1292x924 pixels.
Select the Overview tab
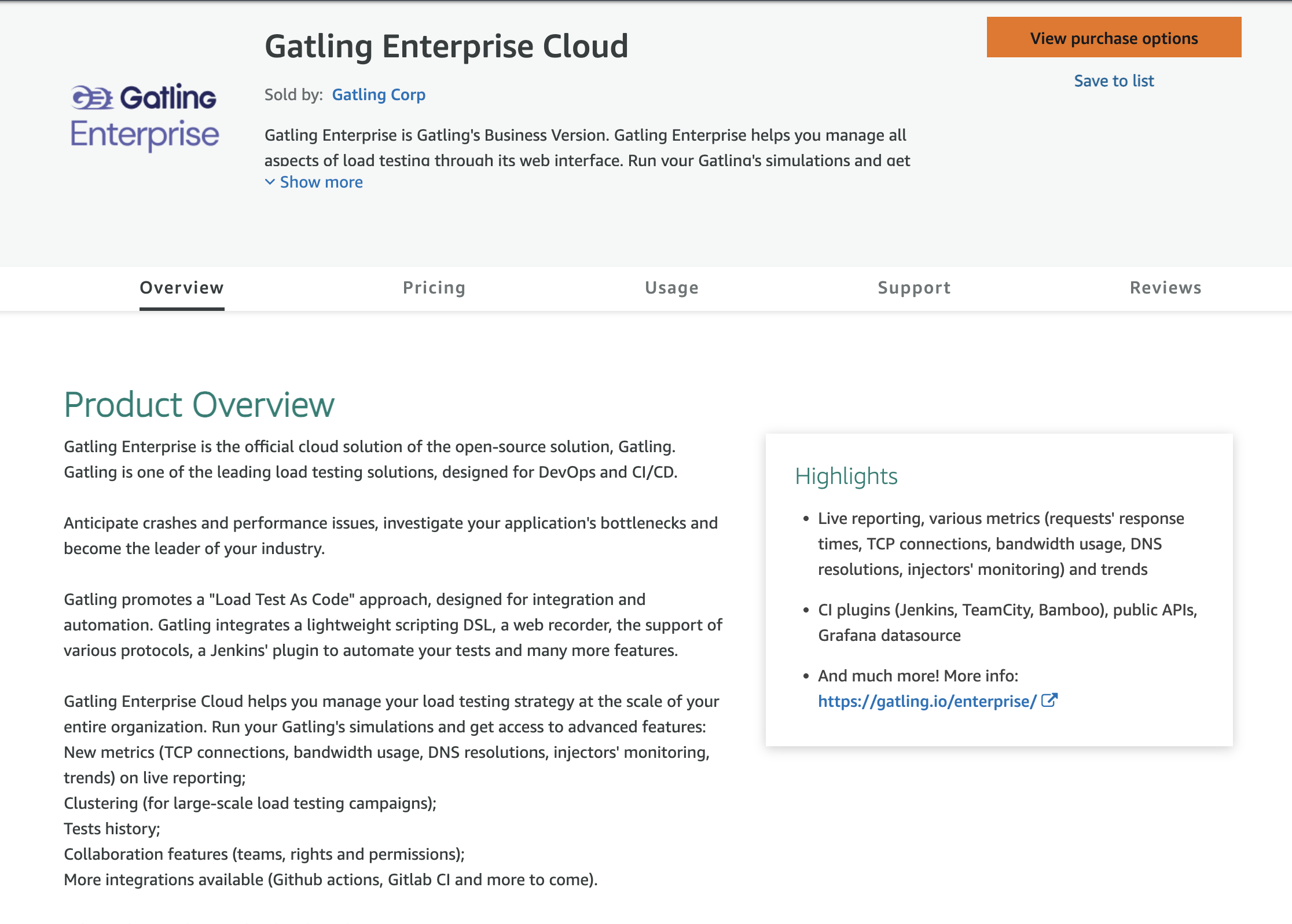(182, 288)
